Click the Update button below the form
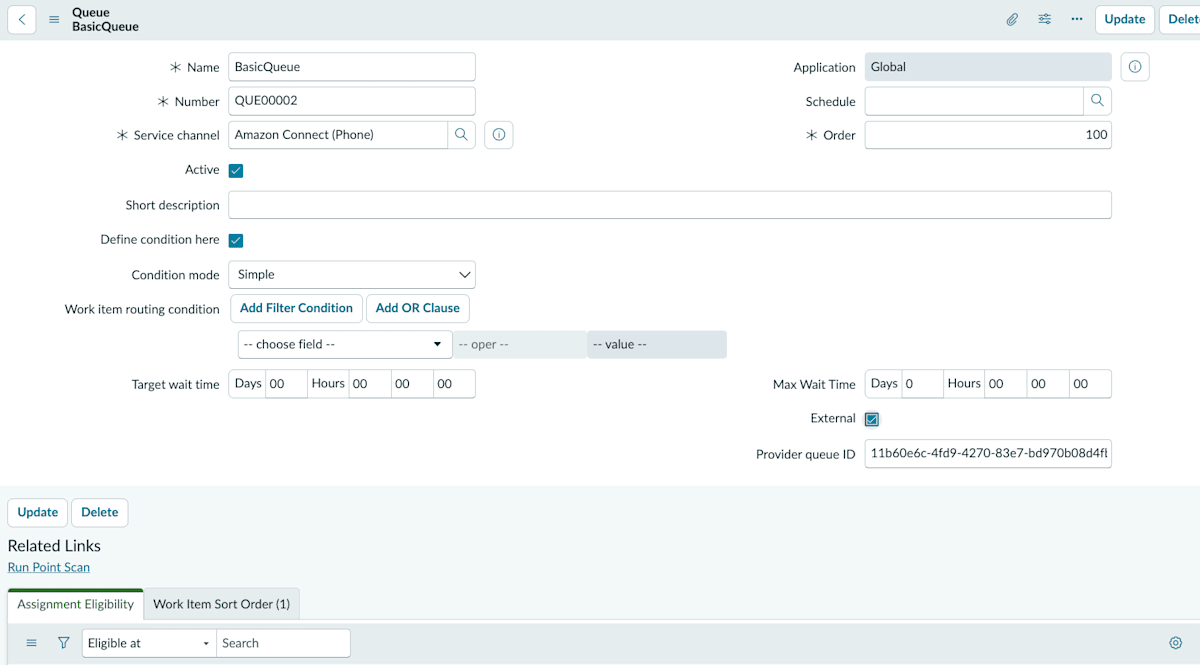 tap(38, 512)
